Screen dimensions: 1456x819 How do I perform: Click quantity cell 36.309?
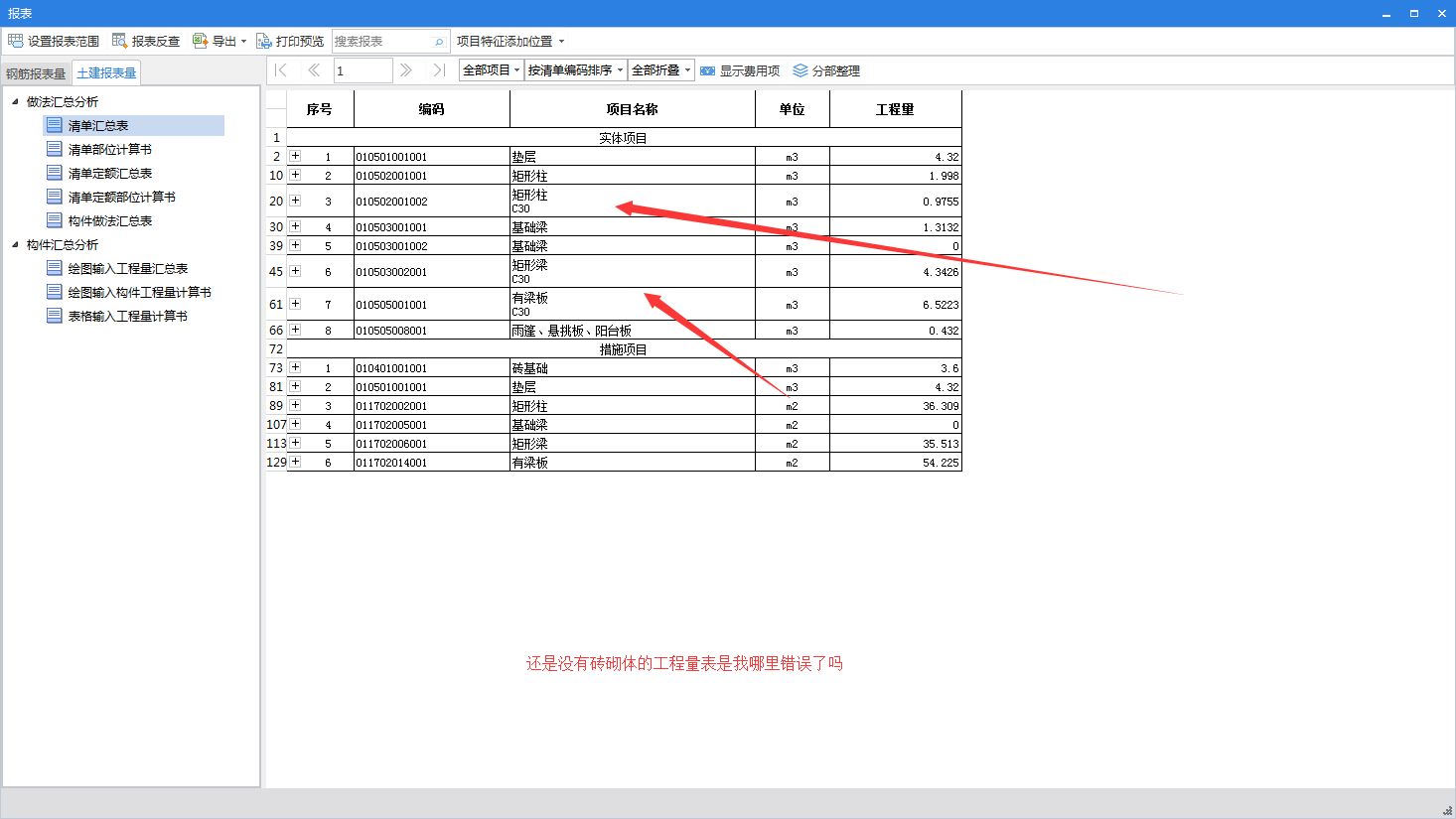[x=896, y=406]
